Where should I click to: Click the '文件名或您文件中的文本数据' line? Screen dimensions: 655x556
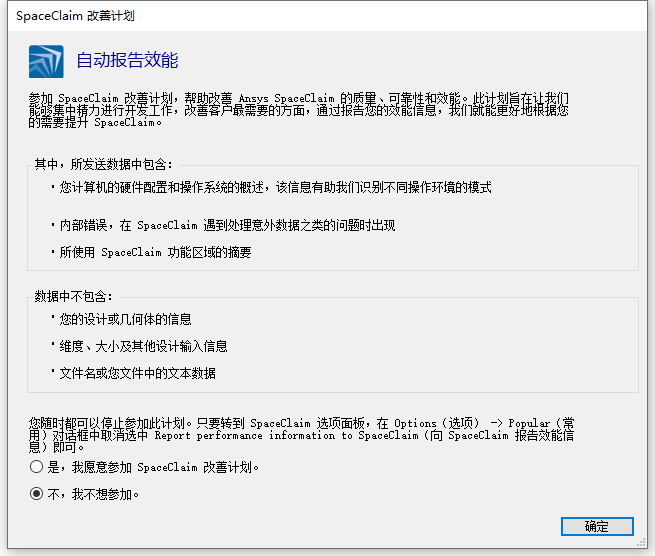point(133,373)
